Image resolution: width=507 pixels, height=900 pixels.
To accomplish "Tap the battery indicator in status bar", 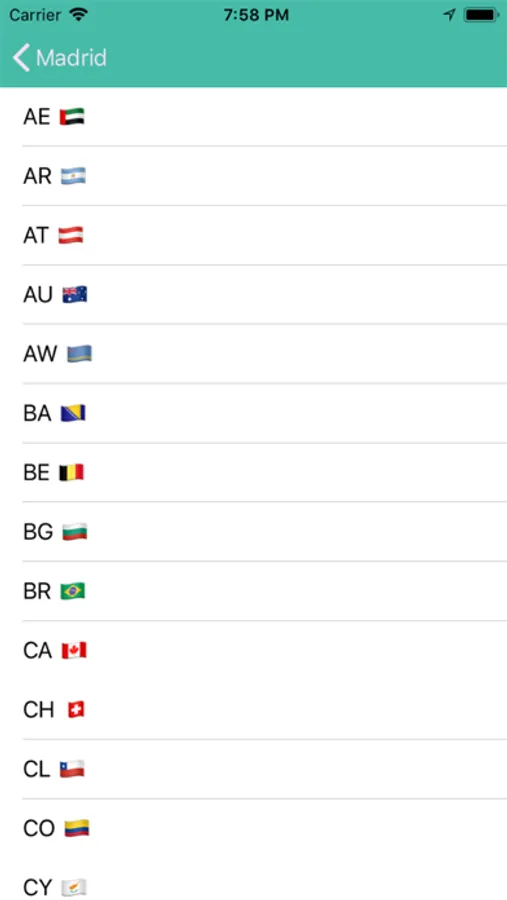I will pyautogui.click(x=482, y=15).
